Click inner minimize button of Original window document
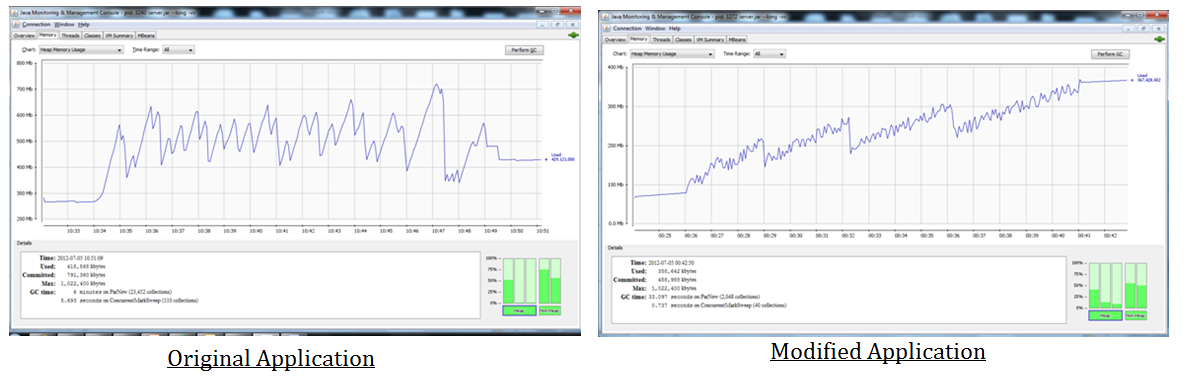Screen dimensions: 1192x390 (542, 24)
